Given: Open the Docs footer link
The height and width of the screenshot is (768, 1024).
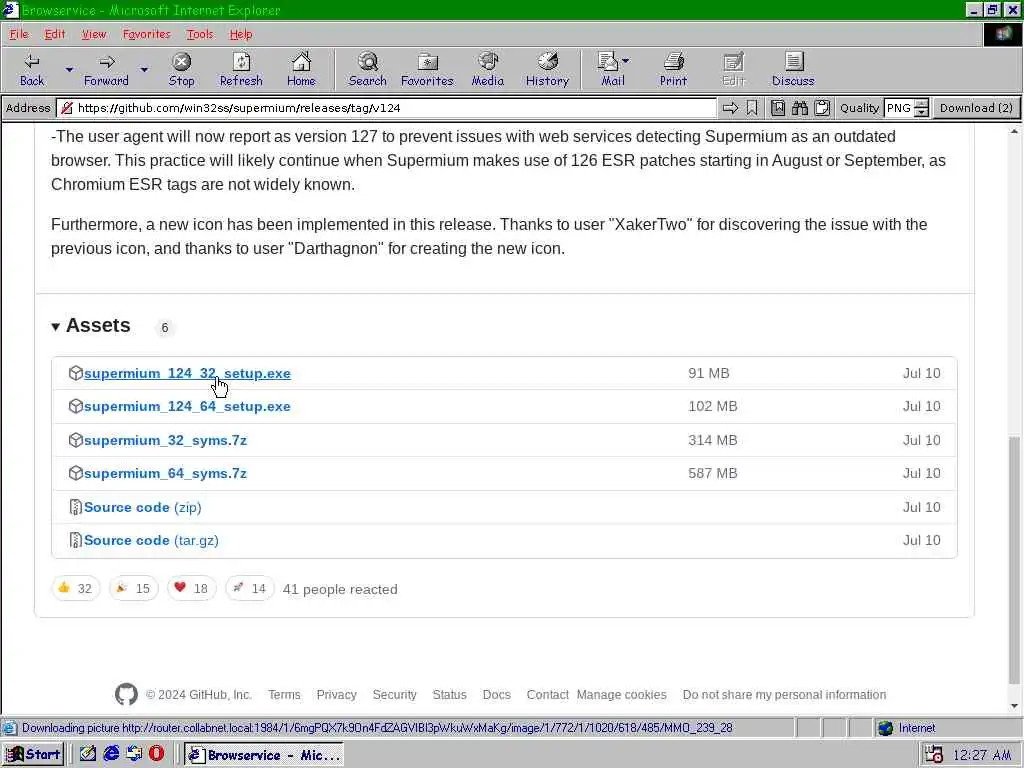Looking at the screenshot, I should coord(496,694).
